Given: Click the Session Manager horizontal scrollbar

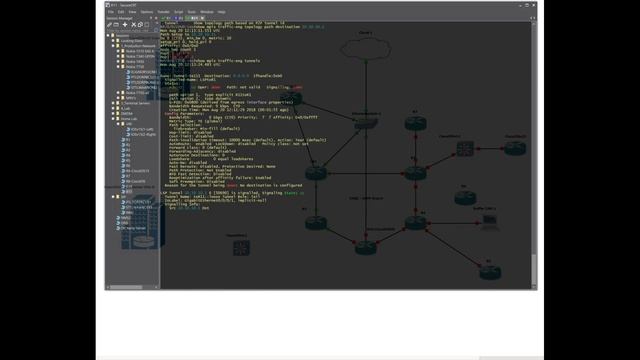Looking at the screenshot, I should 126,287.
